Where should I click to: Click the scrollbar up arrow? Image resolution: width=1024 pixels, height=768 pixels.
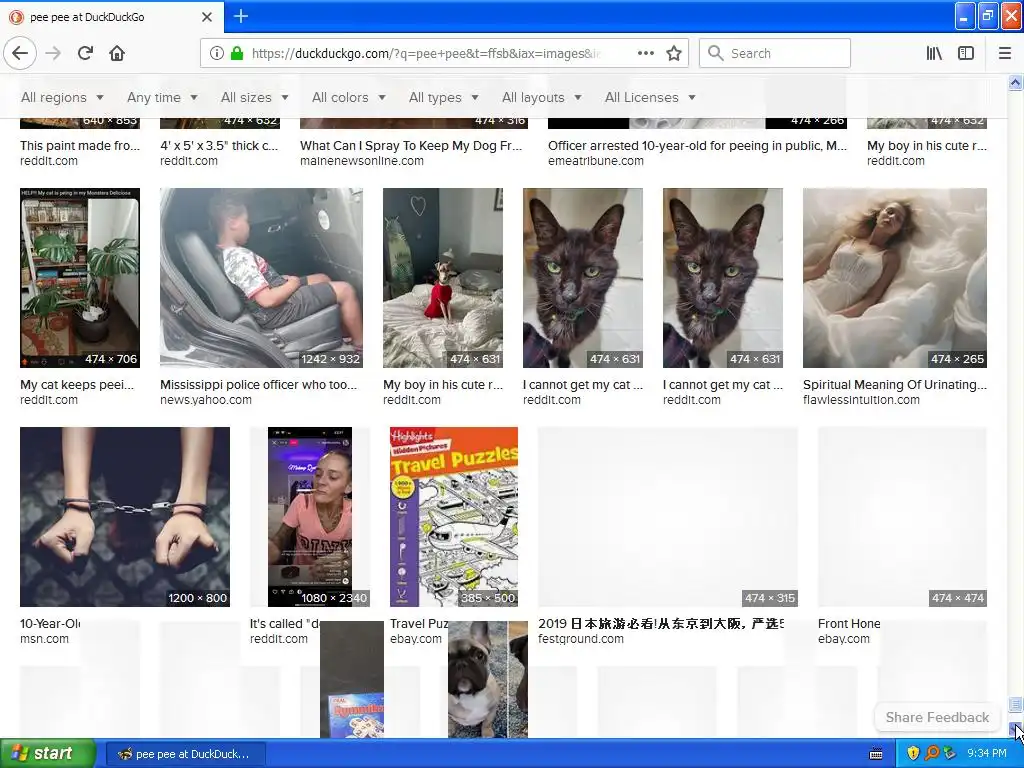[x=1015, y=82]
